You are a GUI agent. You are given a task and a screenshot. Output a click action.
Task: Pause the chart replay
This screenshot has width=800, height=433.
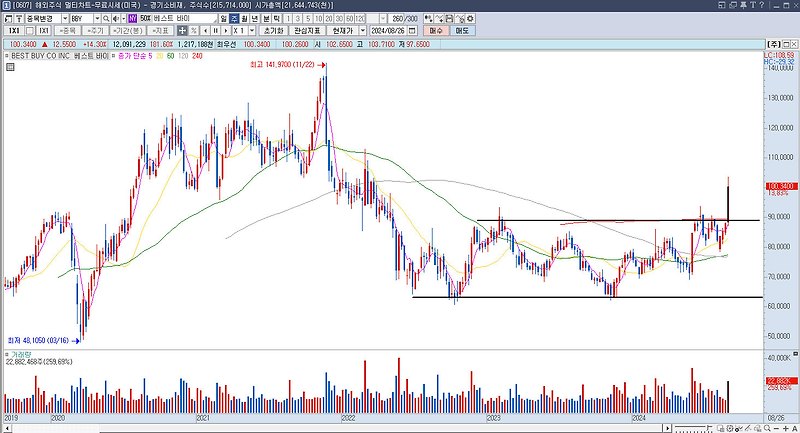click(x=215, y=31)
